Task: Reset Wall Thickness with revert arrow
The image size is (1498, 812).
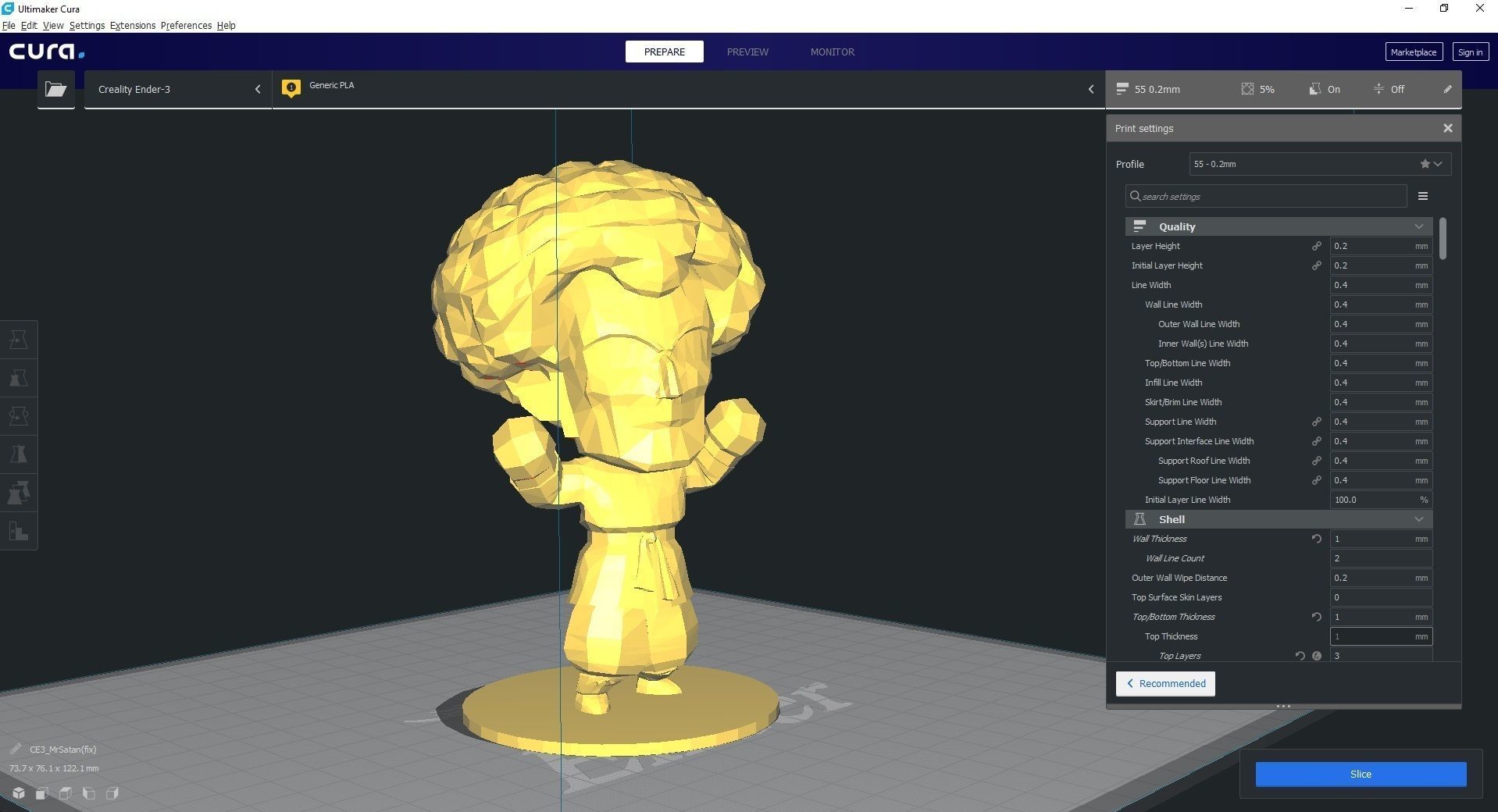Action: [1316, 539]
